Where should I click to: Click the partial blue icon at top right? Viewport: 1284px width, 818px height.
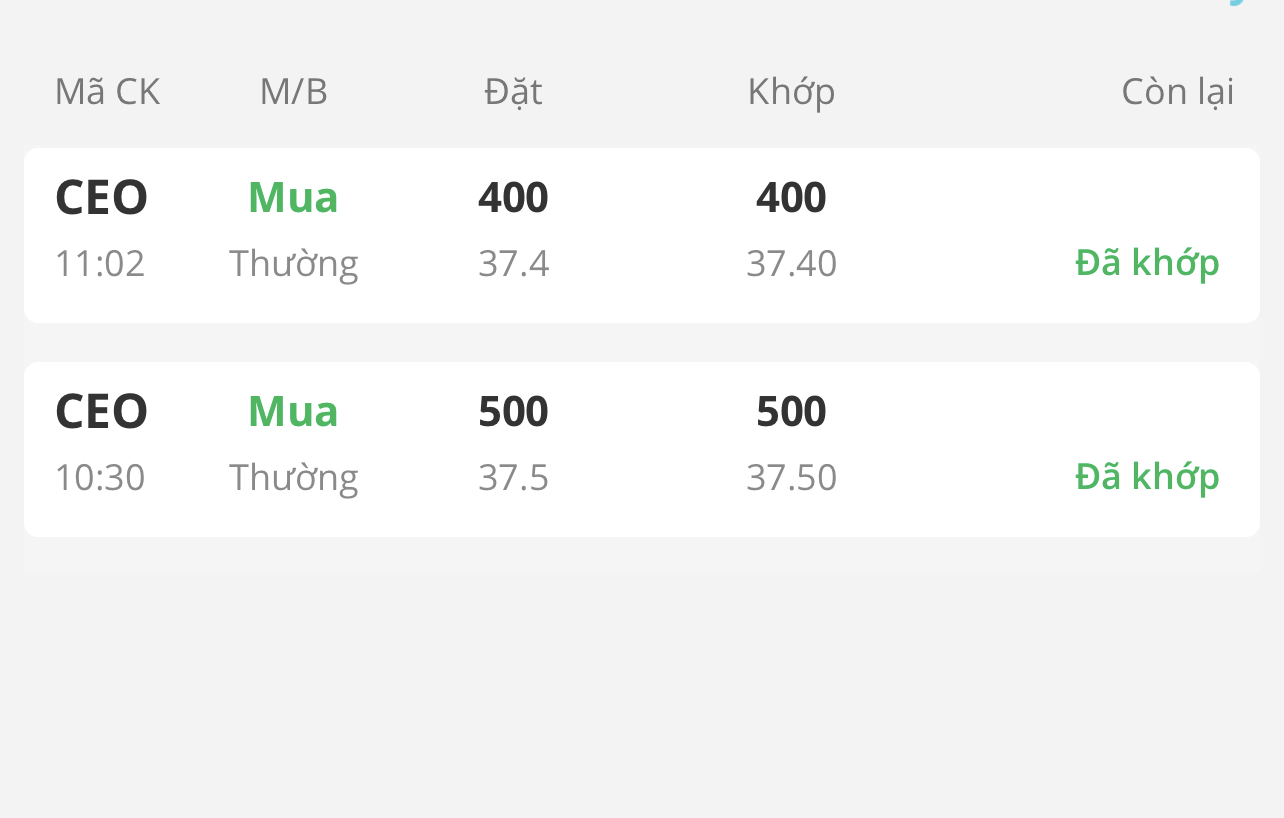[1238, 3]
